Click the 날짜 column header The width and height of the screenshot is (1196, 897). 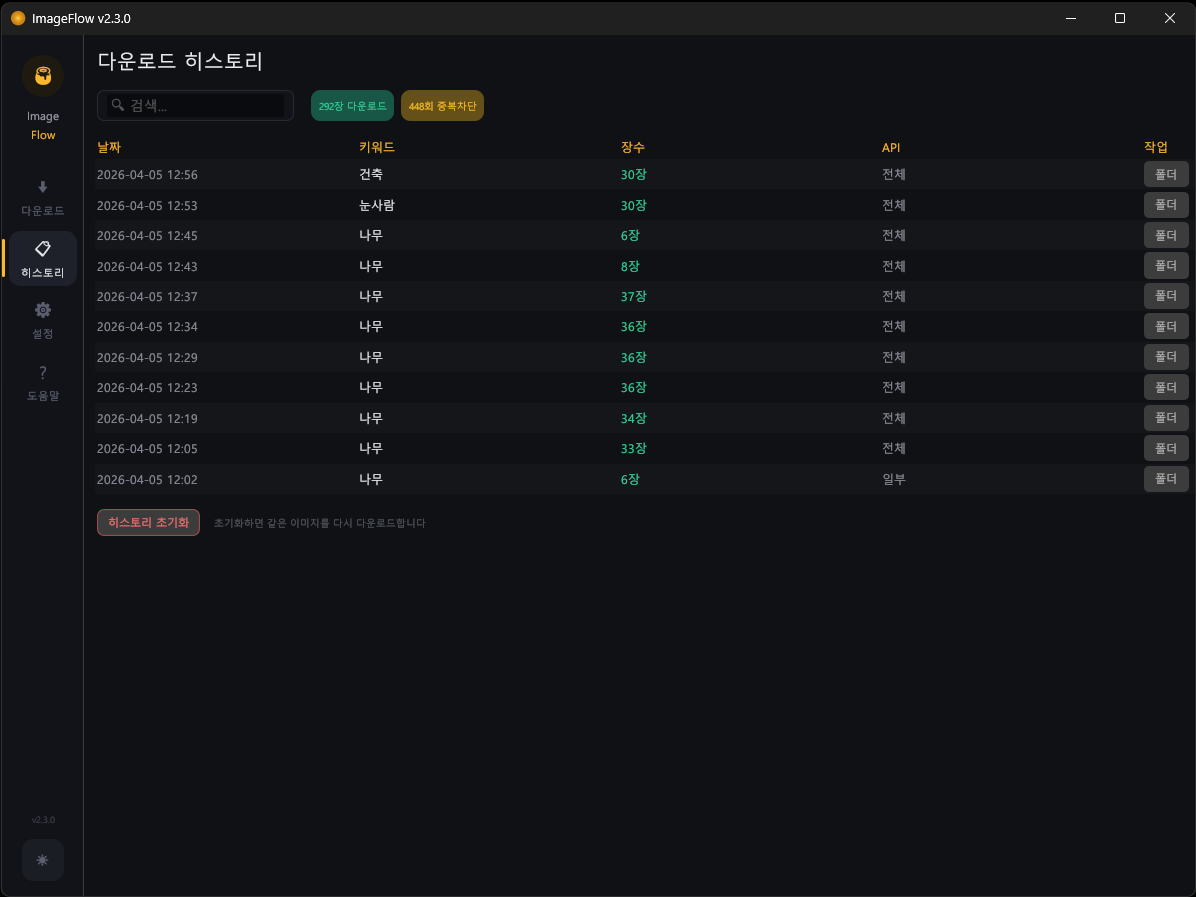(109, 147)
